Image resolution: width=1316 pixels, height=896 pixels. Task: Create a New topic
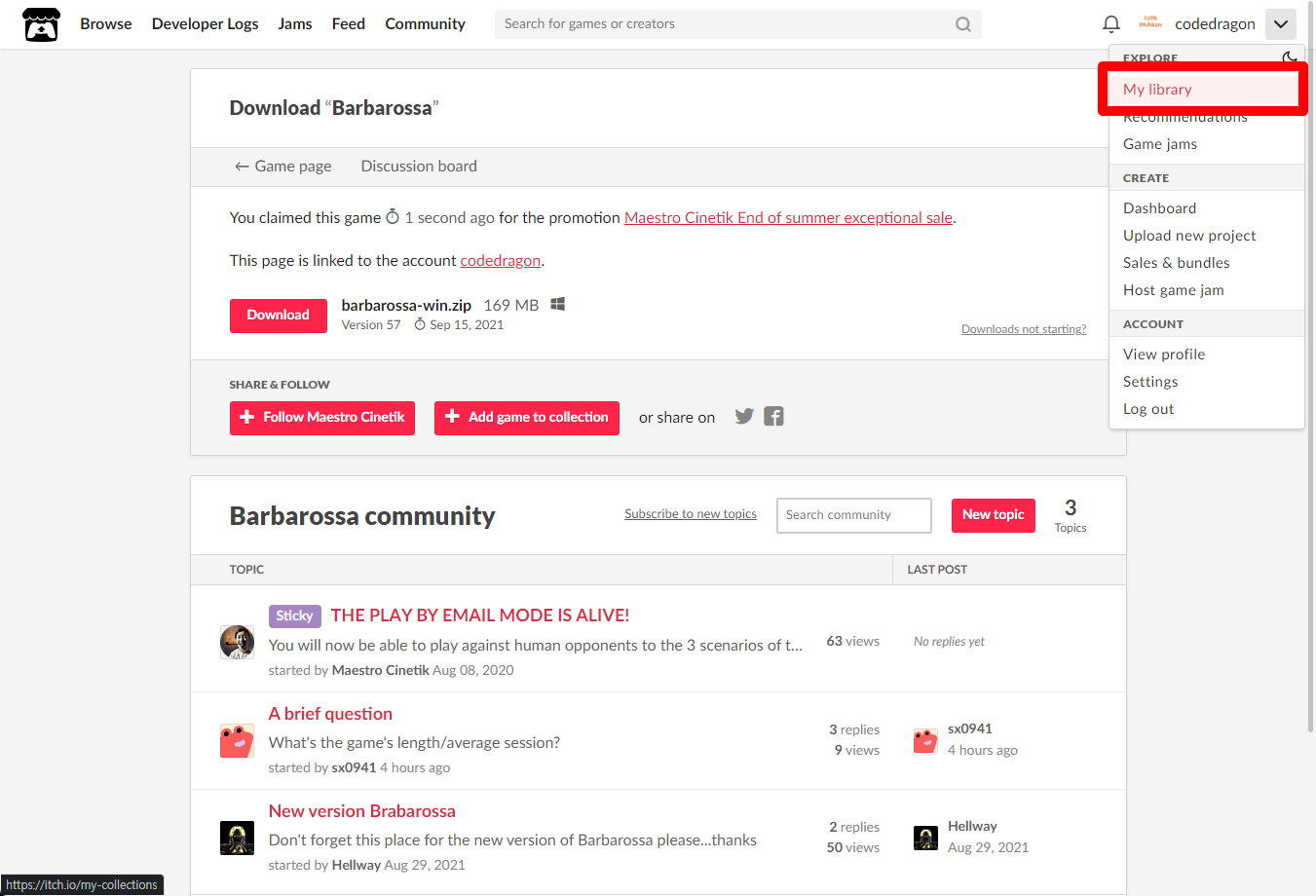coord(993,515)
